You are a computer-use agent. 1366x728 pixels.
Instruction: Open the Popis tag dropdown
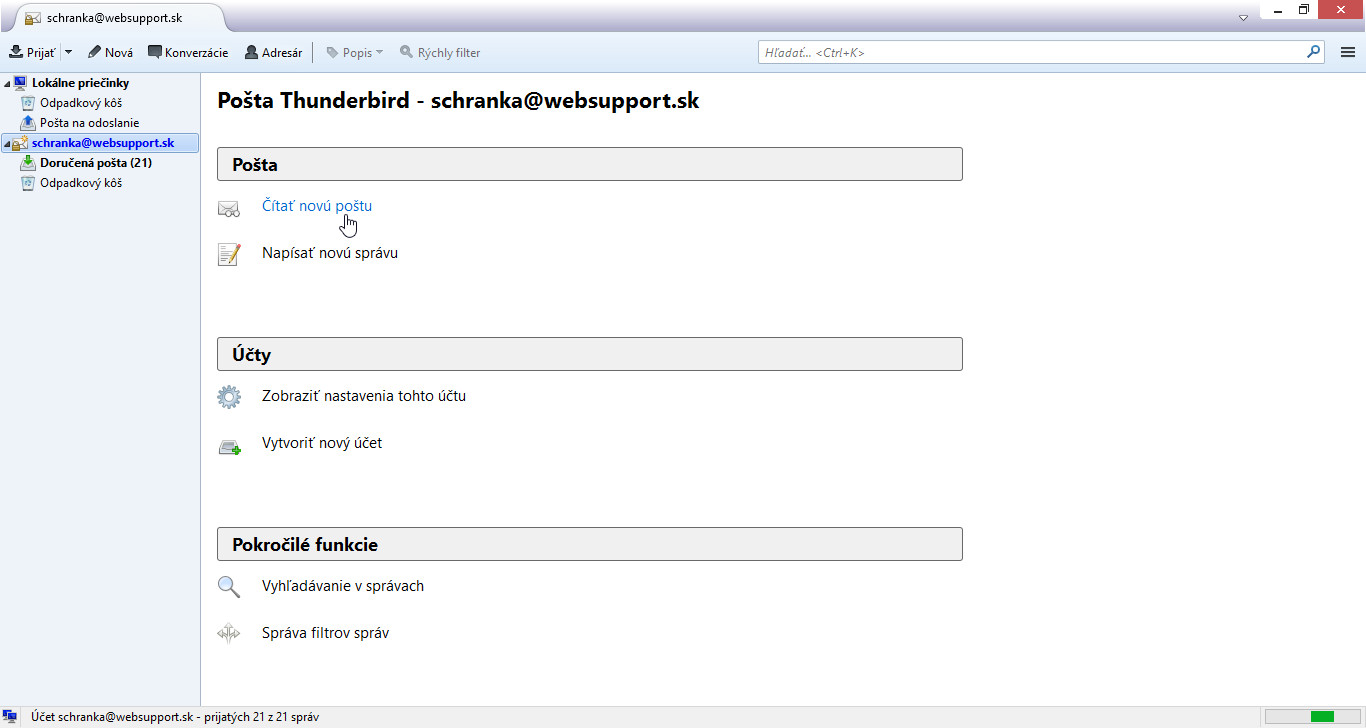[x=354, y=52]
